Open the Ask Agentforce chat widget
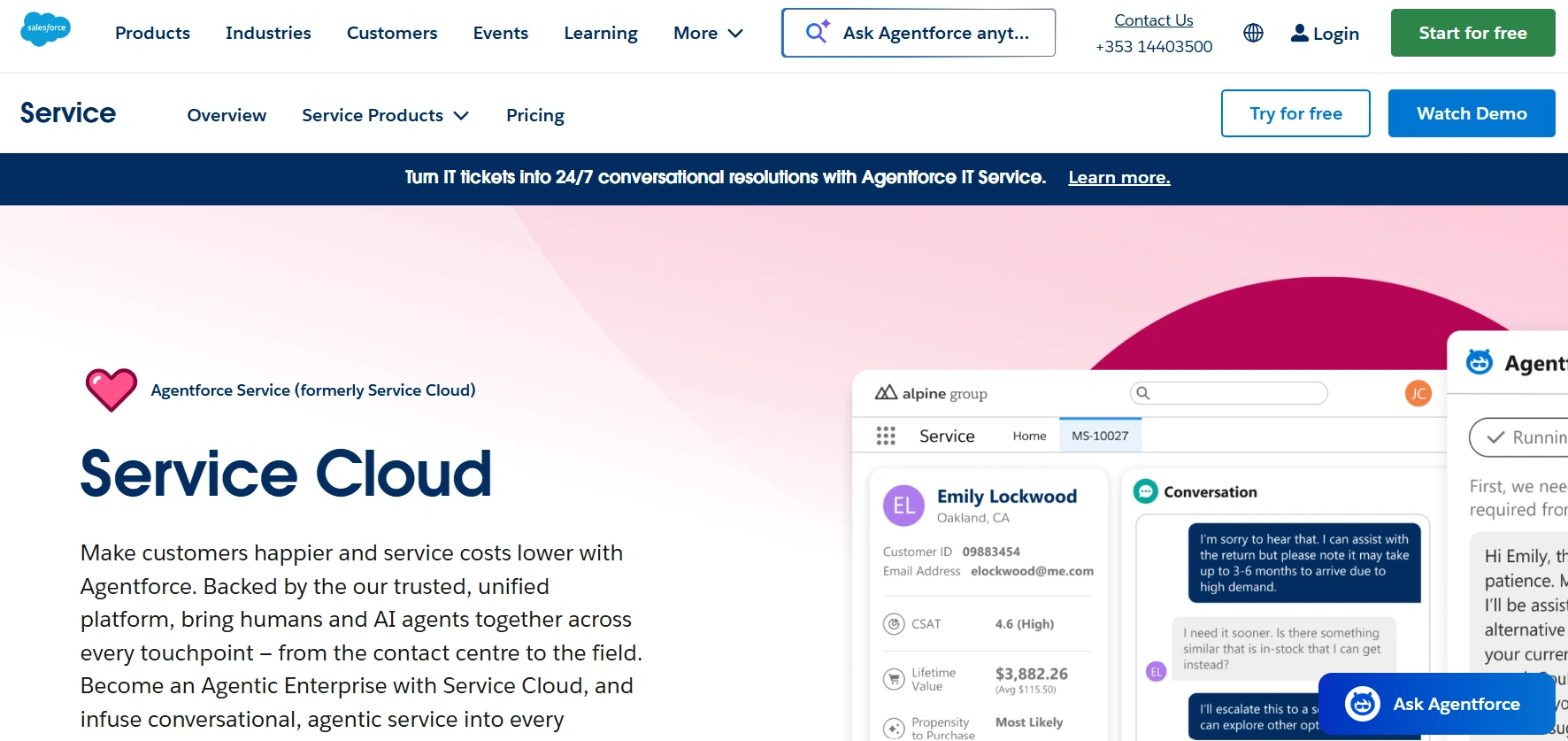 coord(1436,704)
